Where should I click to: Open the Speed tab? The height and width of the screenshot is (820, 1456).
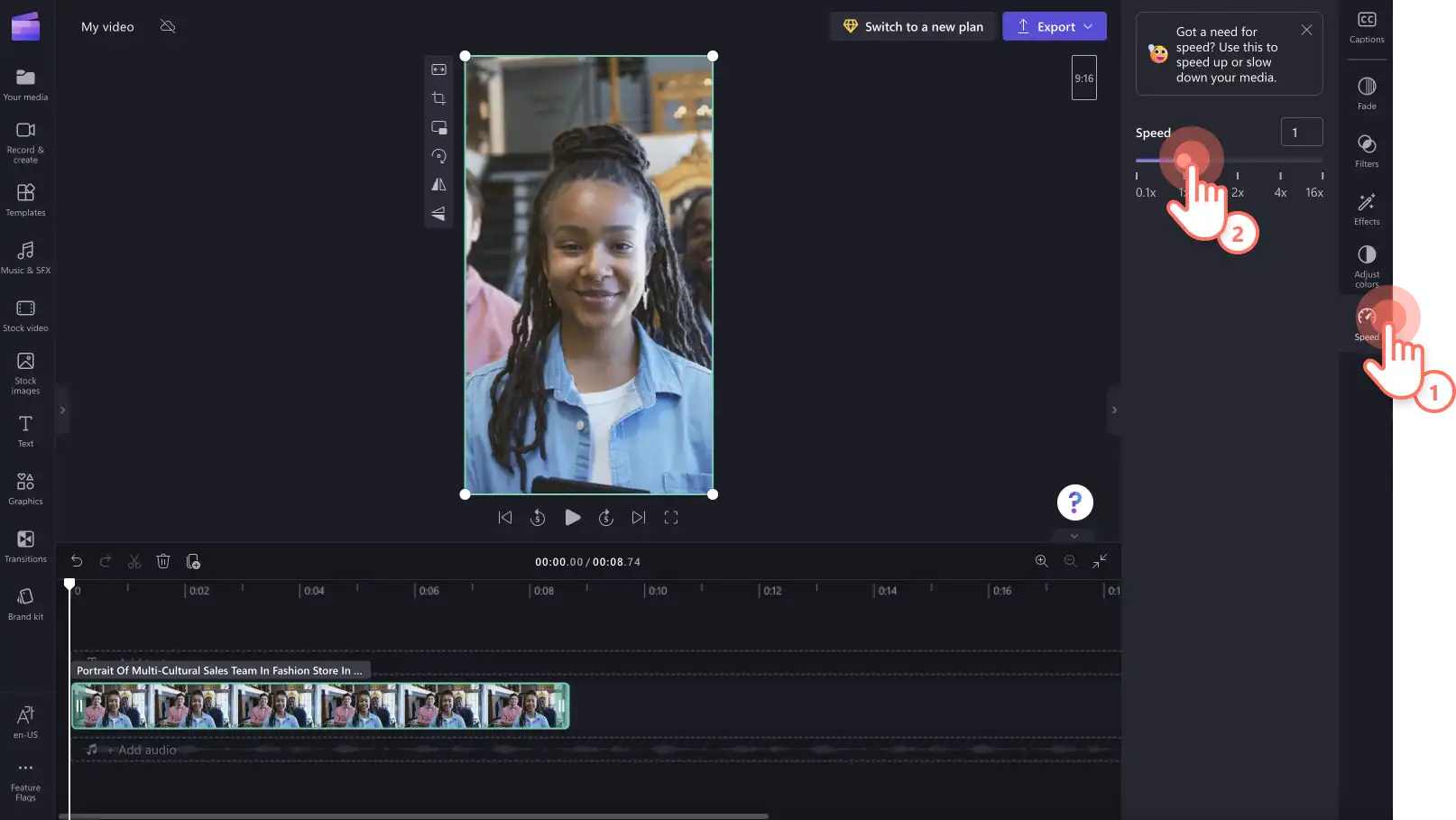pyautogui.click(x=1367, y=324)
